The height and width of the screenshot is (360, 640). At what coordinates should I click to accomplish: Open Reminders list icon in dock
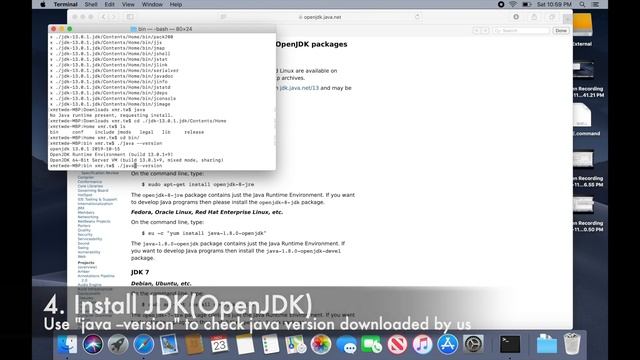270,344
